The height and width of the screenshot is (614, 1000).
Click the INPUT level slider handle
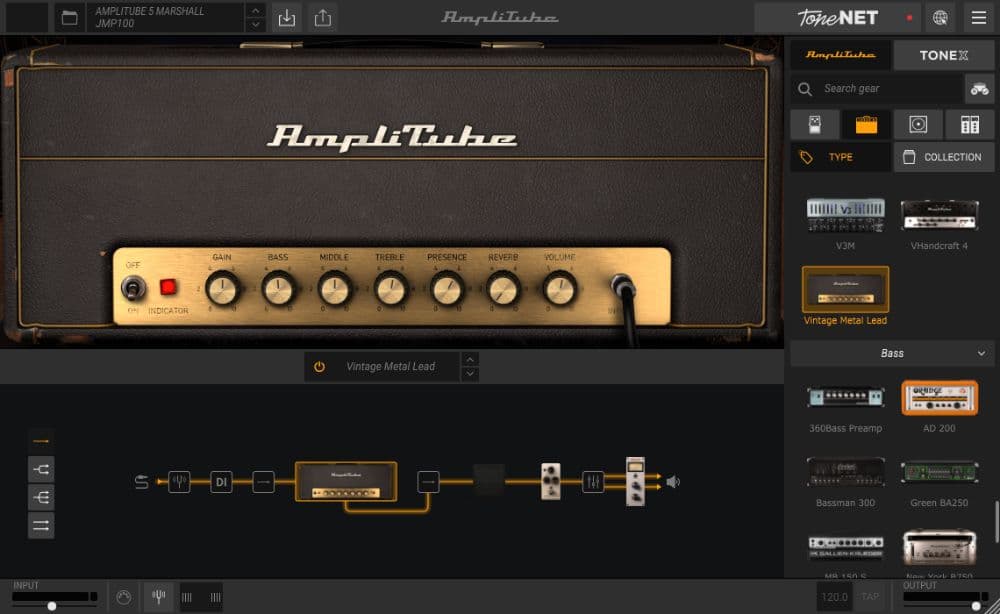click(x=52, y=606)
